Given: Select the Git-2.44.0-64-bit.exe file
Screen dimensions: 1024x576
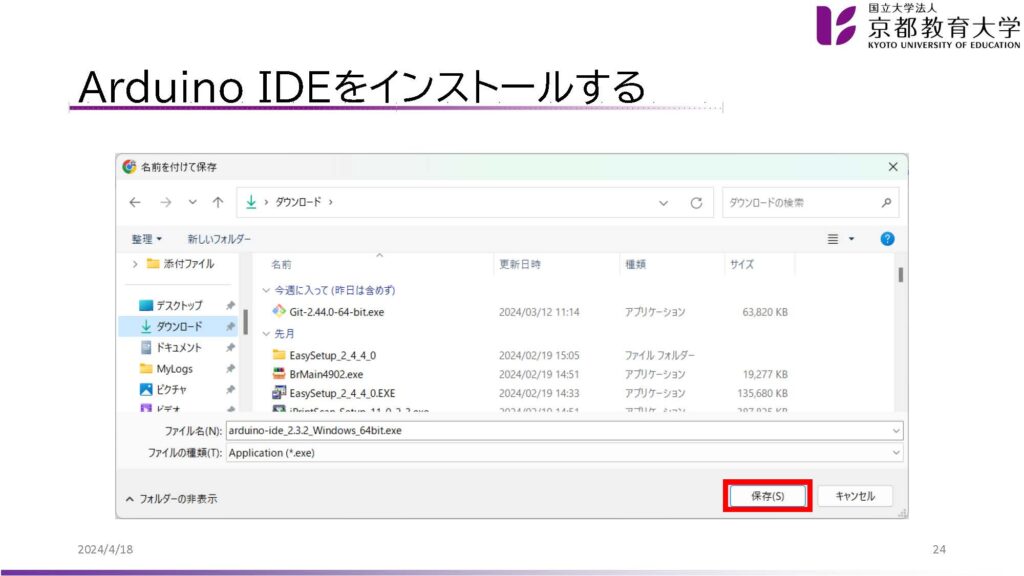Looking at the screenshot, I should (337, 312).
